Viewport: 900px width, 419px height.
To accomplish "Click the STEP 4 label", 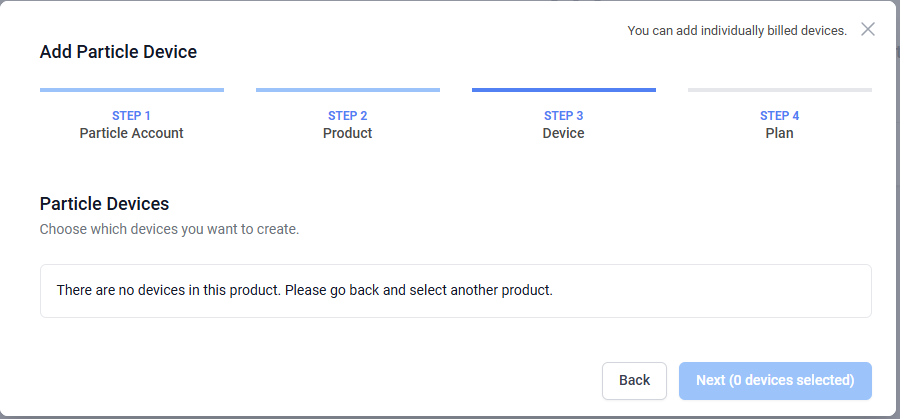I will [779, 116].
